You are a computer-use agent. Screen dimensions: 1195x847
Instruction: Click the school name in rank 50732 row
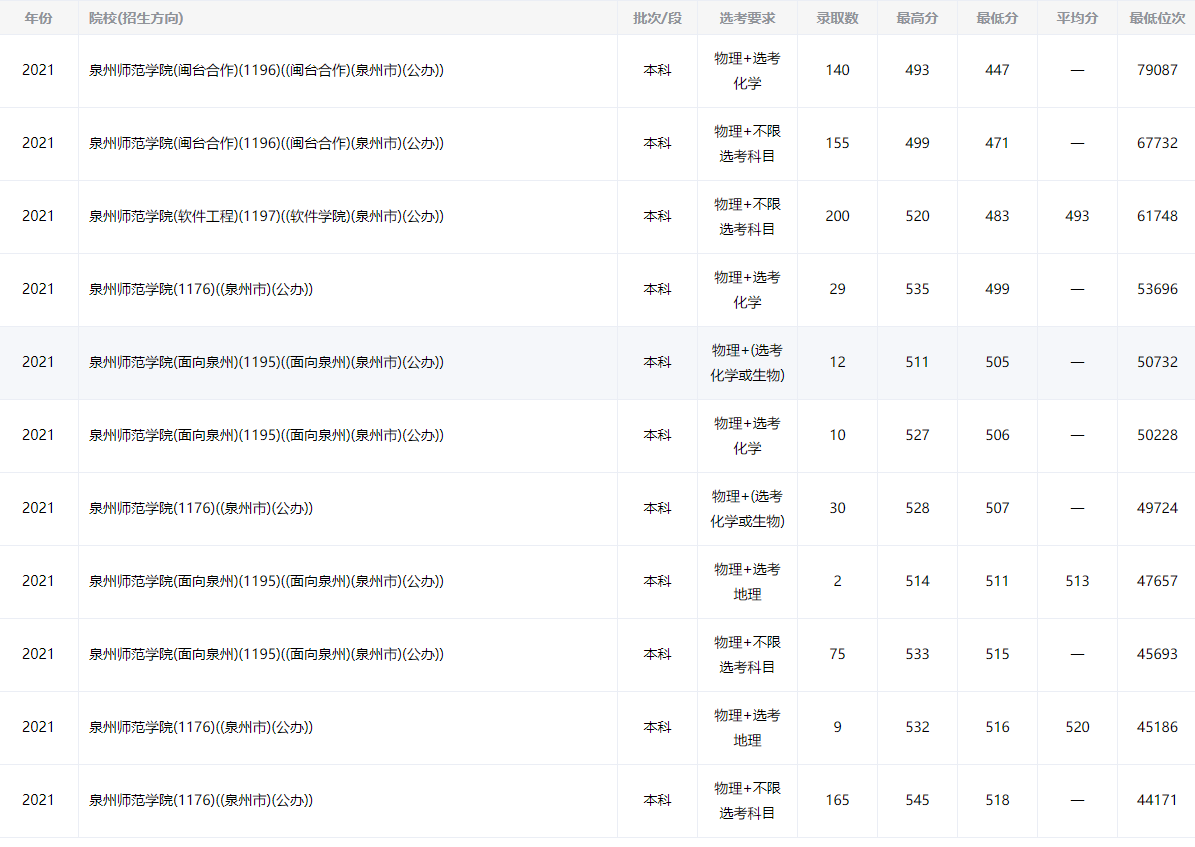(266, 362)
